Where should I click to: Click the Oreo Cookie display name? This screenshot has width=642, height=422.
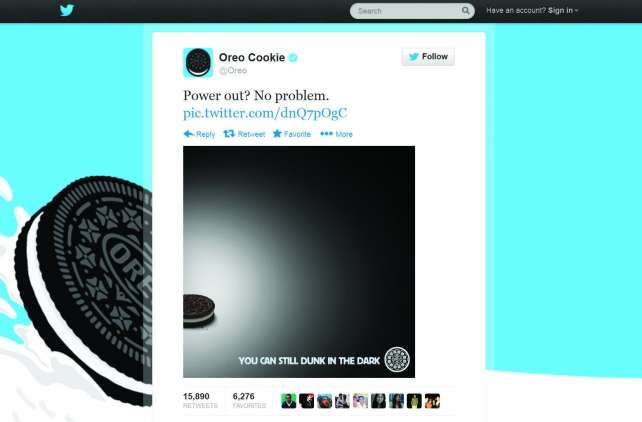pos(252,57)
